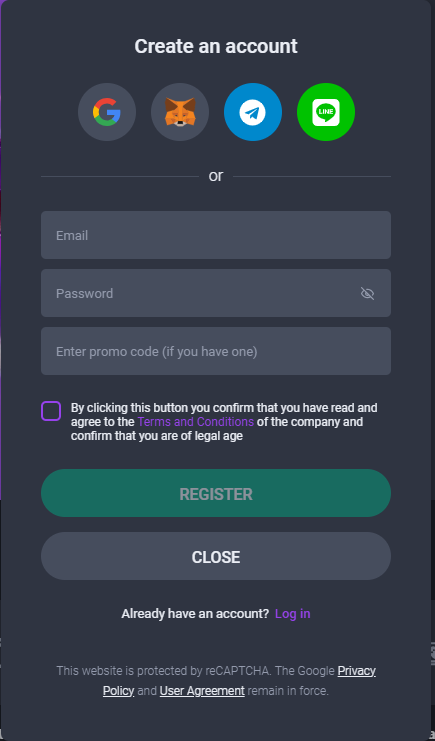The image size is (435, 741).
Task: Choose the MetaMask fox icon
Action: pos(180,112)
